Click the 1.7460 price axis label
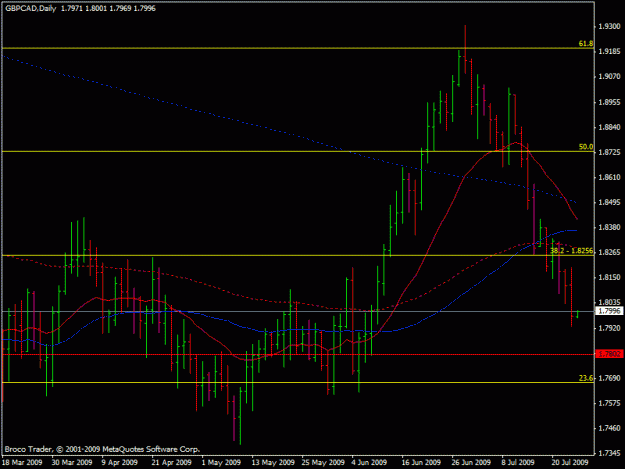The height and width of the screenshot is (469, 625). click(609, 428)
